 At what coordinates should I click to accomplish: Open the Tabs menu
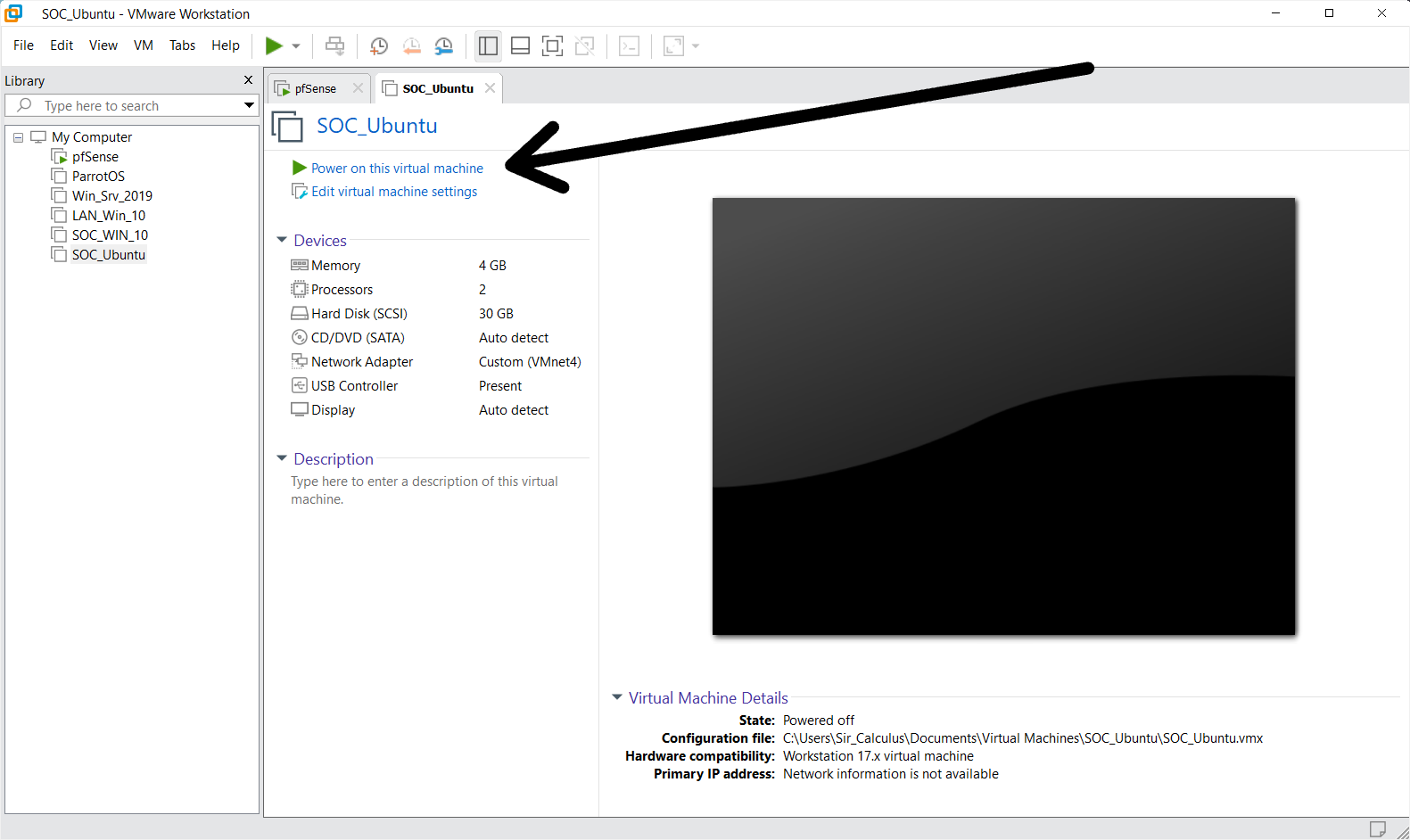coord(182,45)
